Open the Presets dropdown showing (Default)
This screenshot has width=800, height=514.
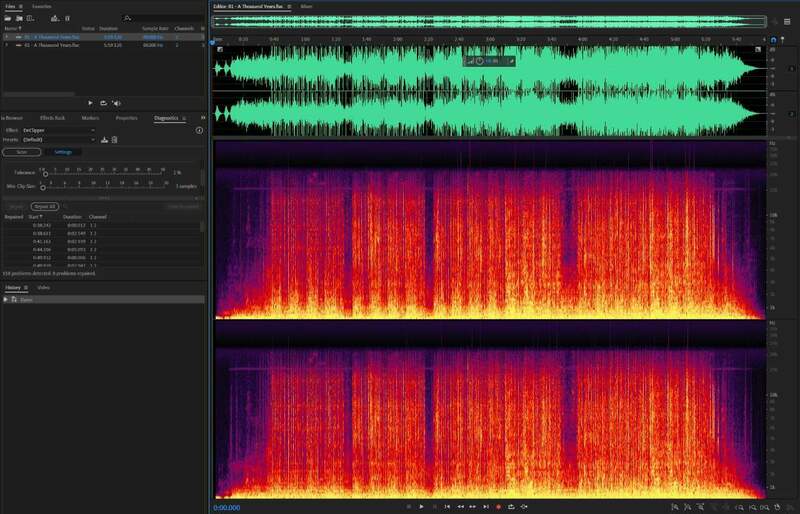coord(58,140)
